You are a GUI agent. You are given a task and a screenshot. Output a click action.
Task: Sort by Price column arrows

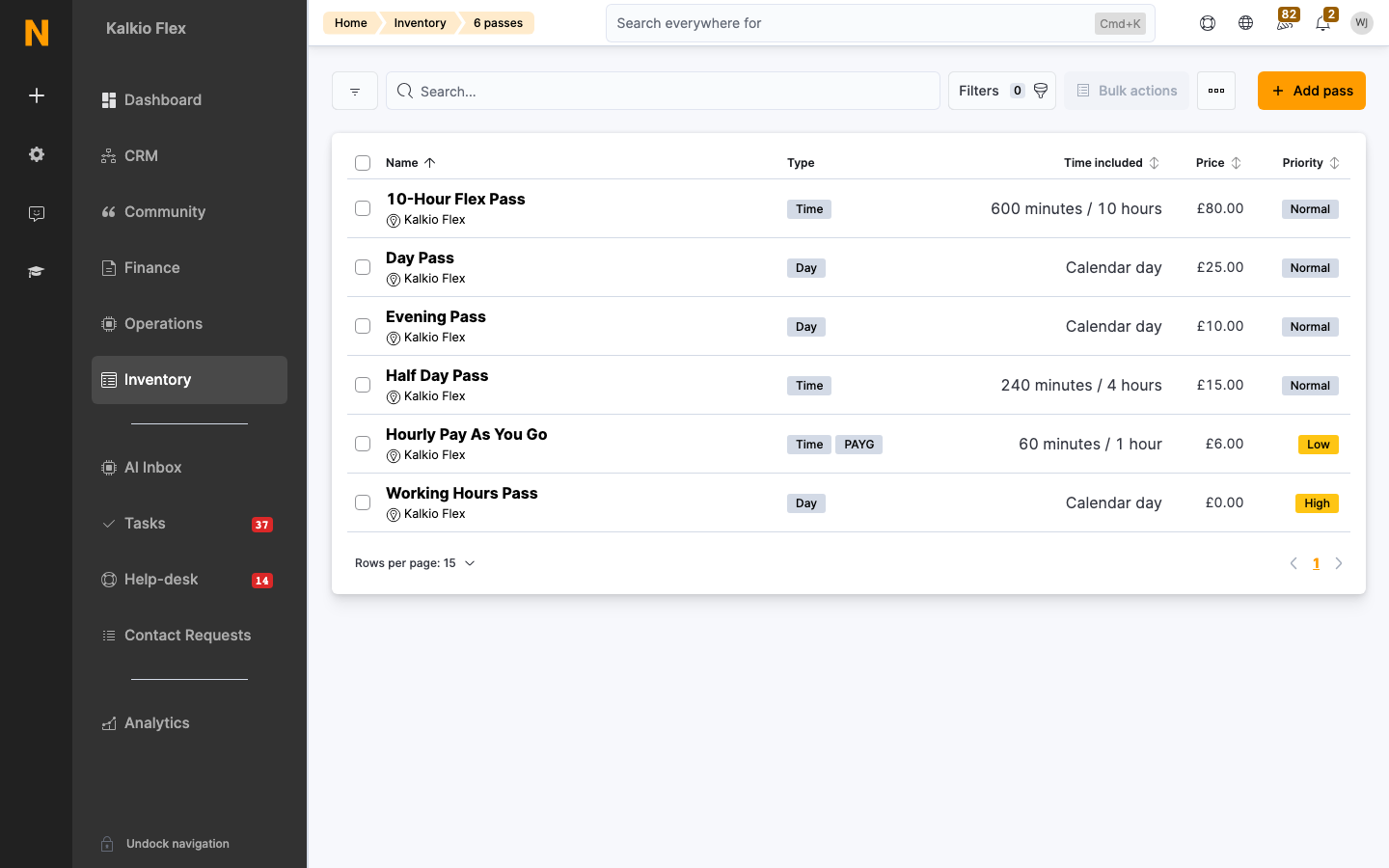pyautogui.click(x=1237, y=163)
